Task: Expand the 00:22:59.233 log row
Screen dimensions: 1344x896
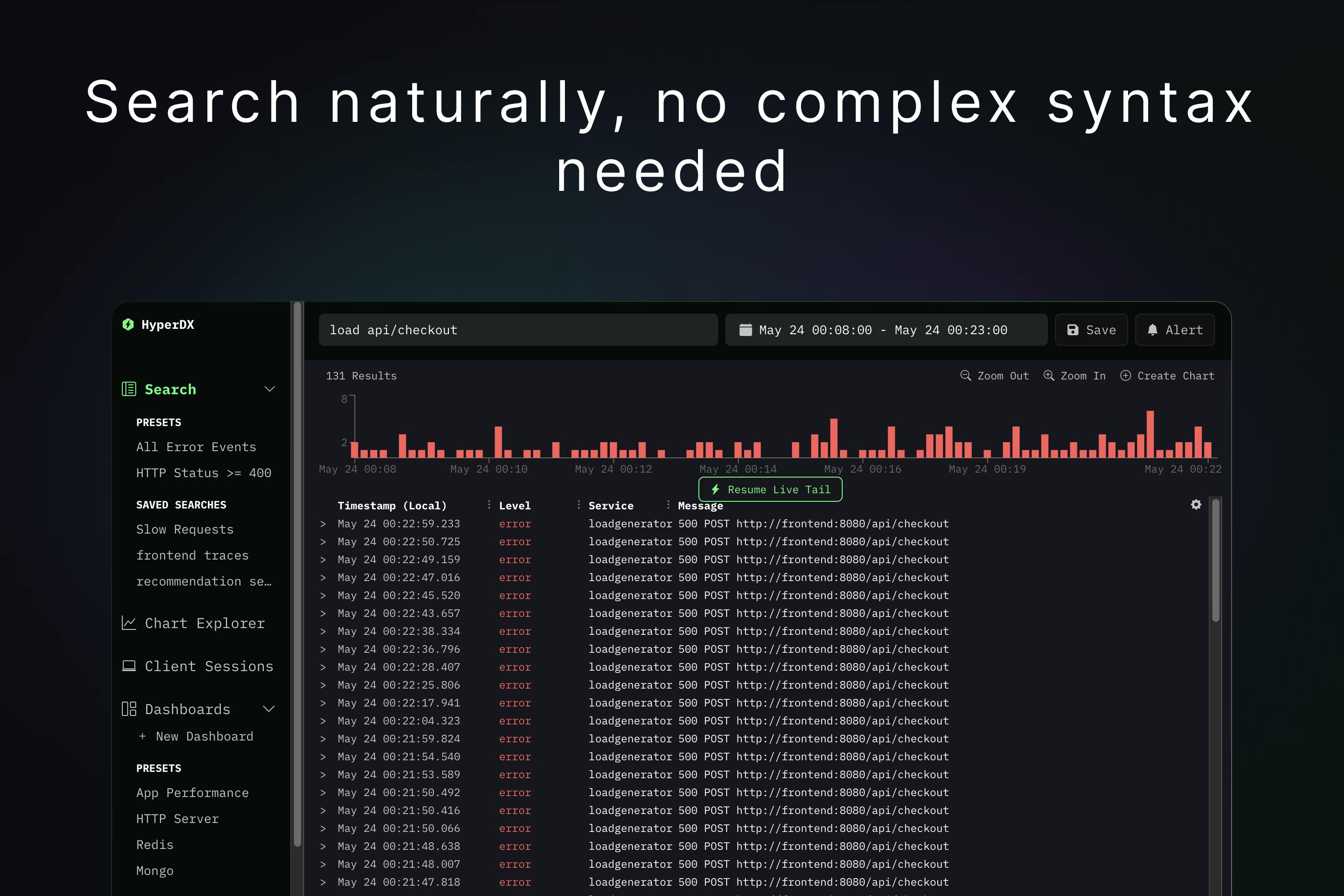Action: [323, 523]
